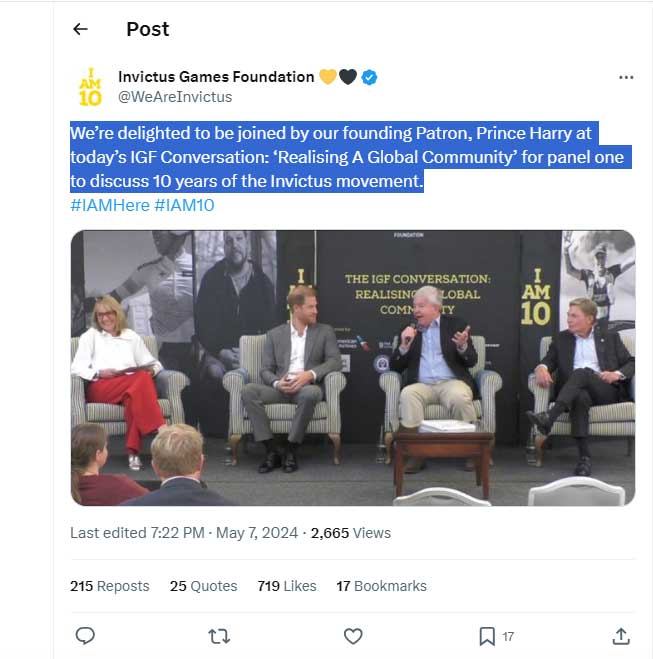The height and width of the screenshot is (659, 653).
Task: Click the blue verified badge icon
Action: click(369, 77)
